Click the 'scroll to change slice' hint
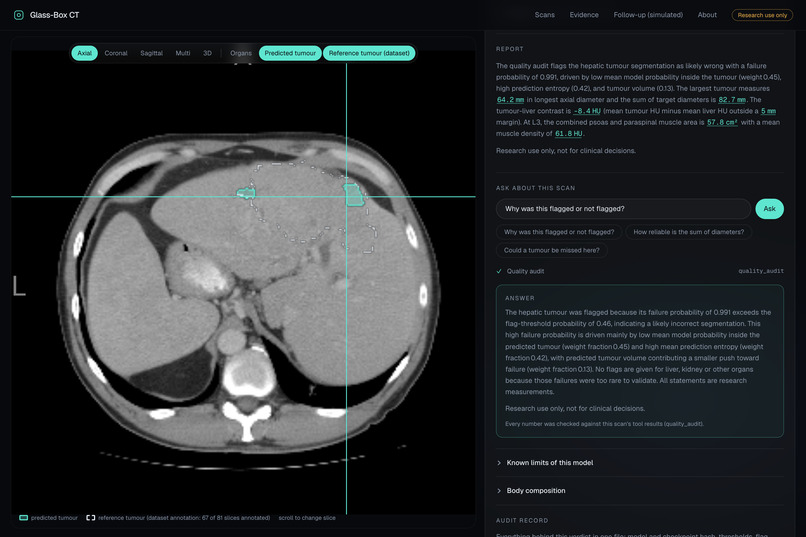This screenshot has width=806, height=537. tap(307, 517)
